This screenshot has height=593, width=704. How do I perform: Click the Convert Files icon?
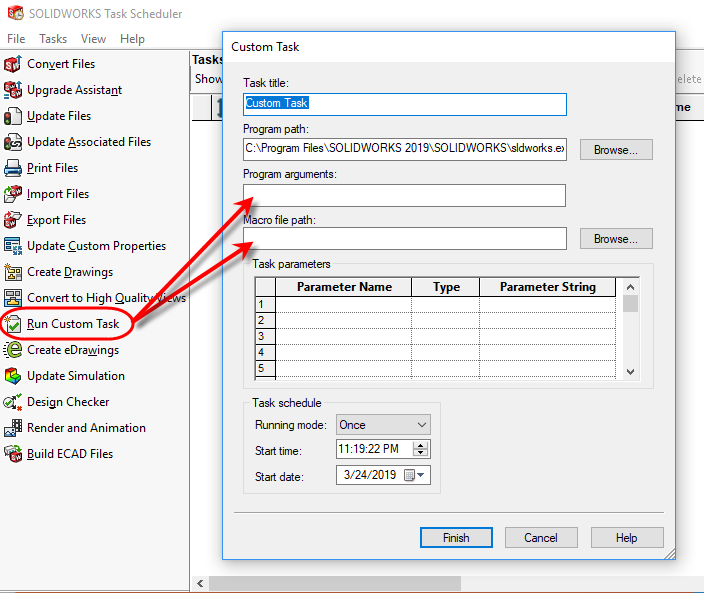13,64
